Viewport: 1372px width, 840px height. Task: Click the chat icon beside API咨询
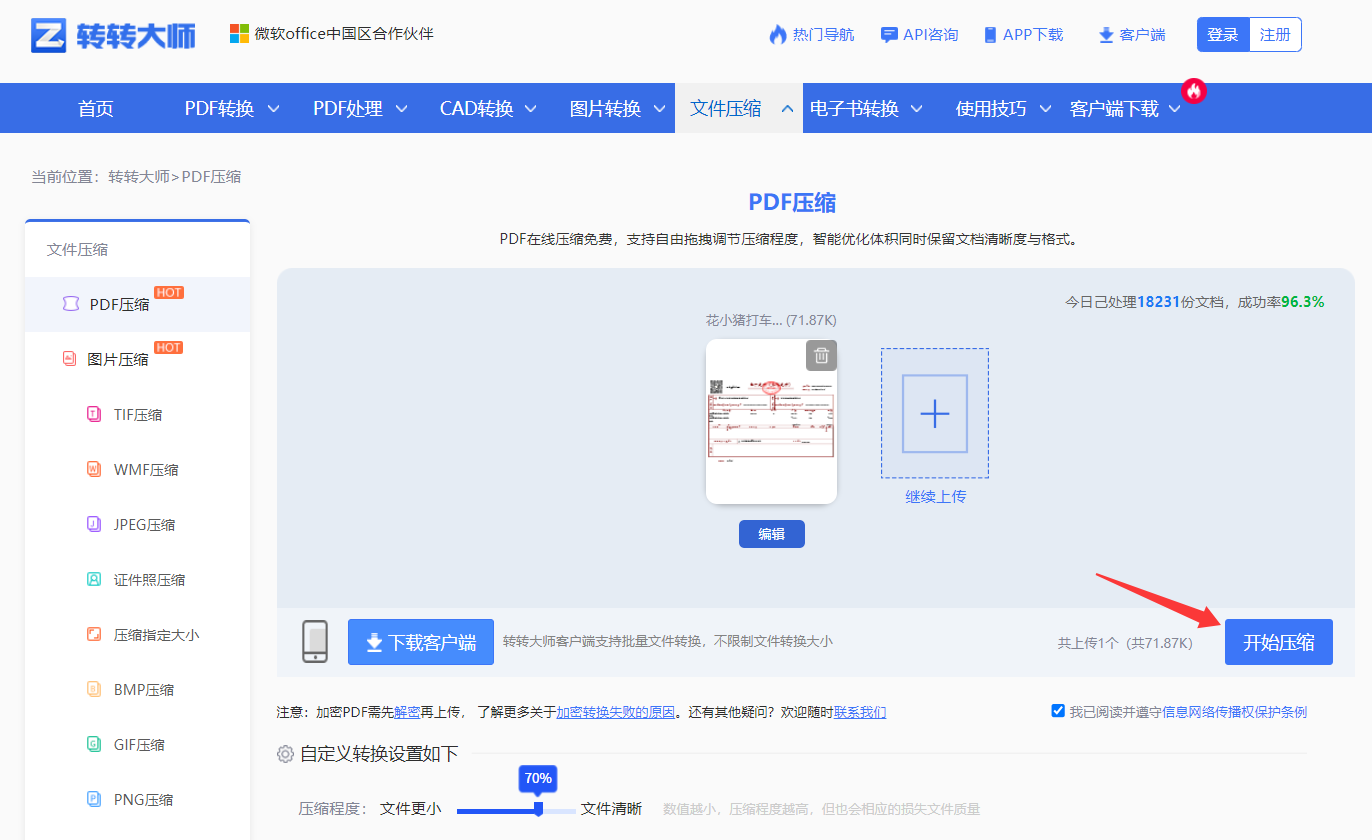889,35
